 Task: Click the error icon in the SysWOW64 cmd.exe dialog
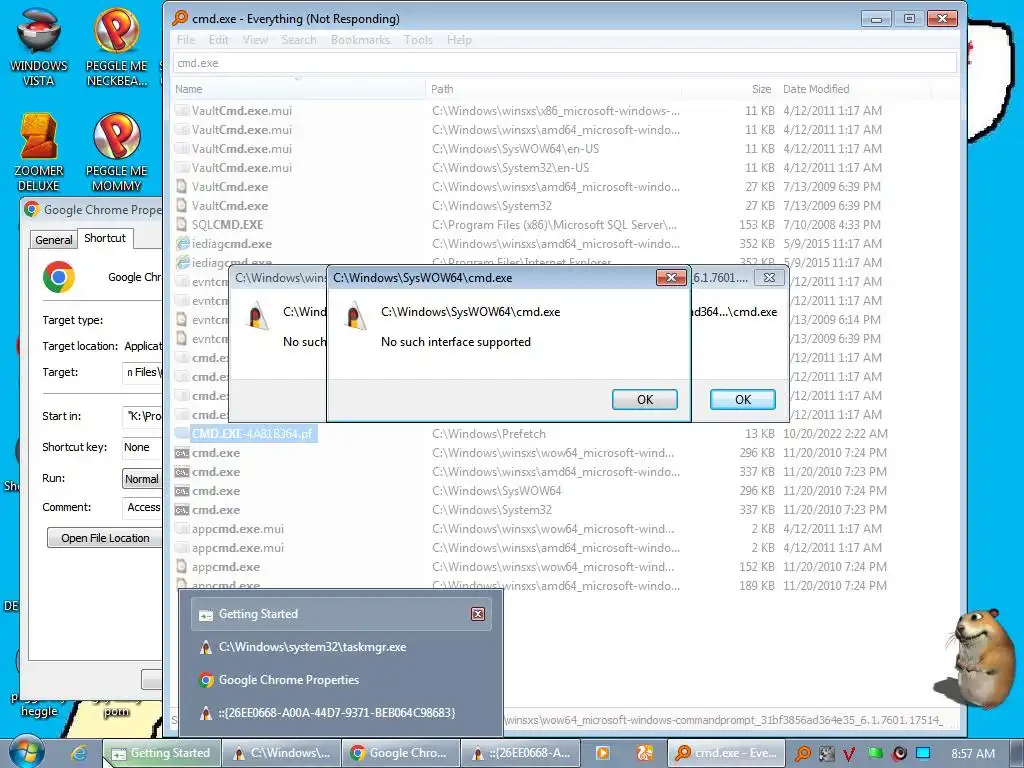(355, 315)
